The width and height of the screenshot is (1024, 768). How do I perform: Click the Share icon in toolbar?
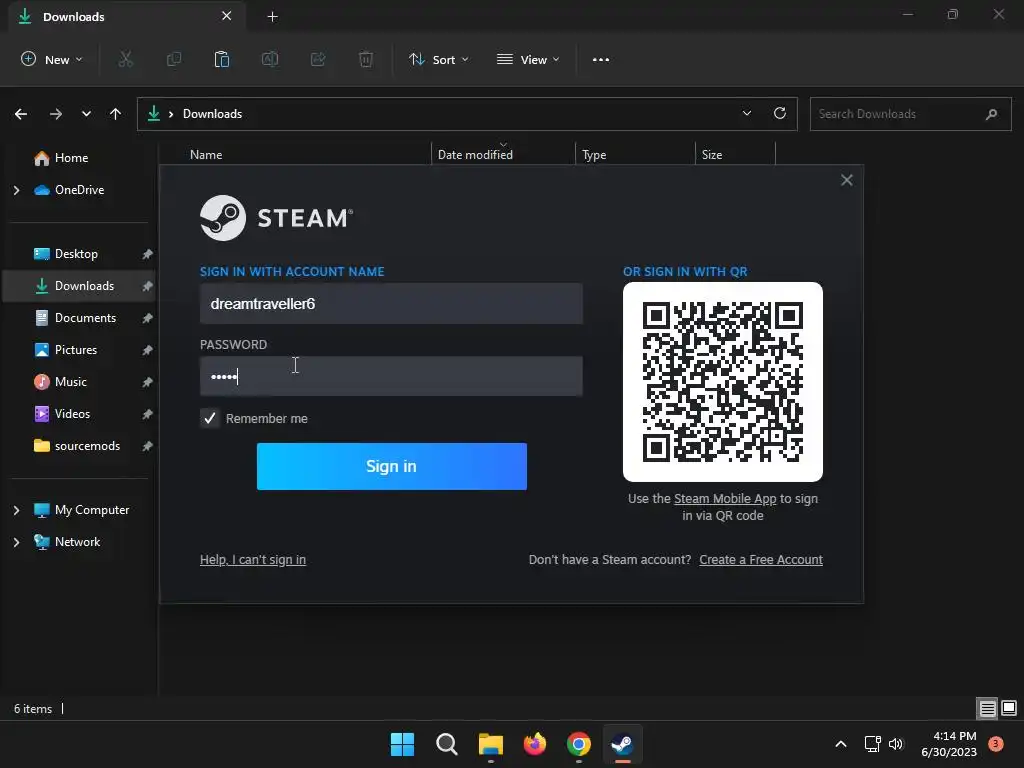318,59
